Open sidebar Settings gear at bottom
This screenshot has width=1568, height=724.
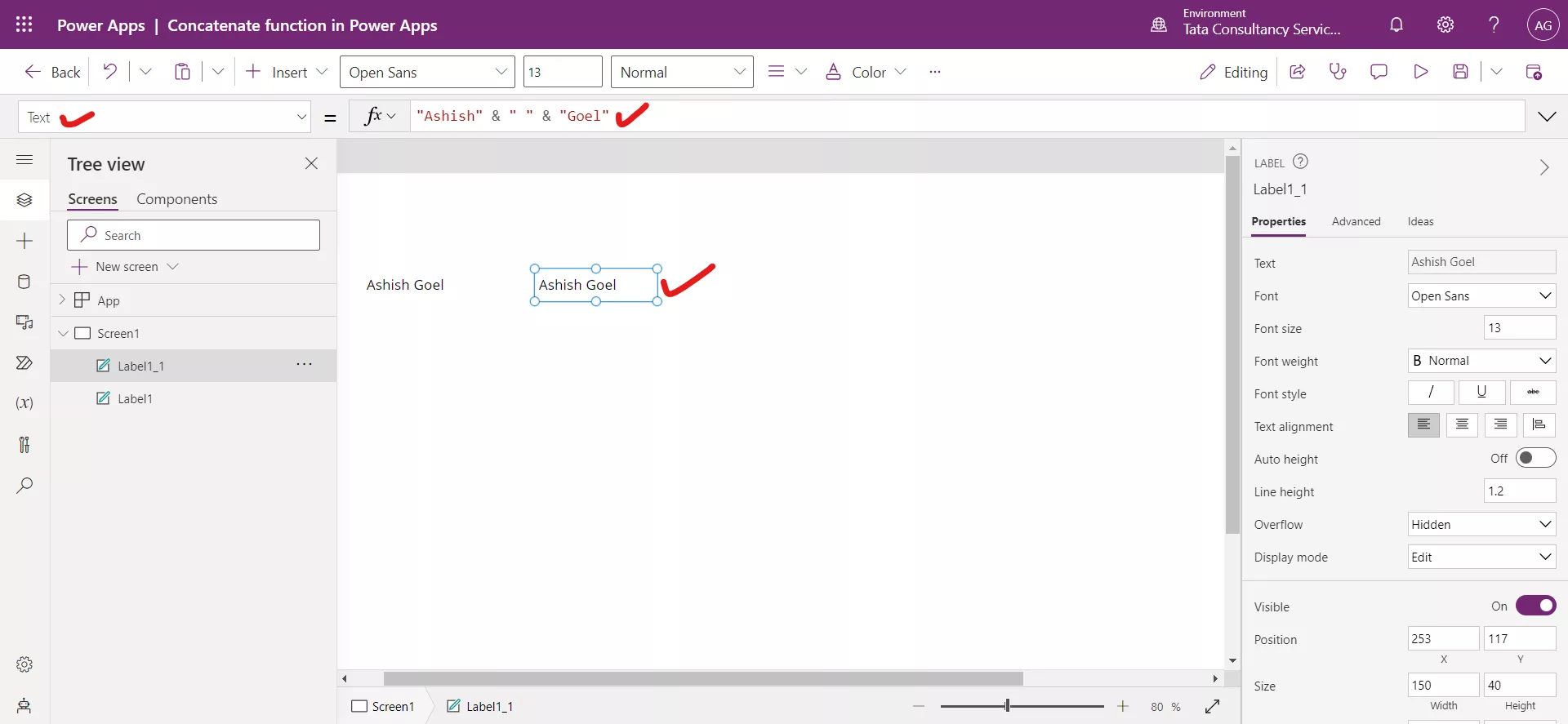tap(24, 664)
